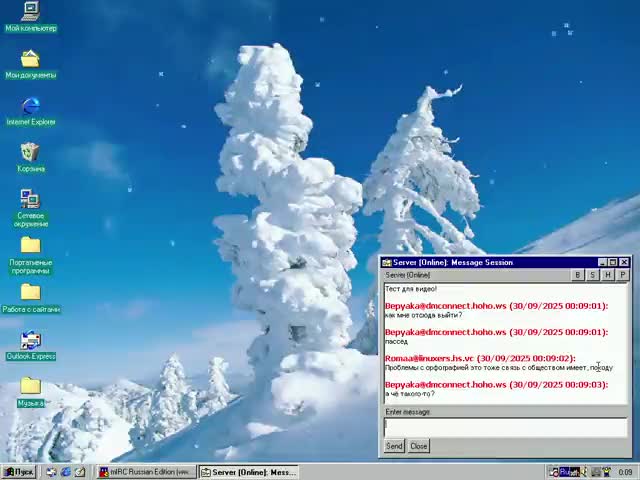
Task: Open the Recycle Bin icon
Action: click(30, 152)
